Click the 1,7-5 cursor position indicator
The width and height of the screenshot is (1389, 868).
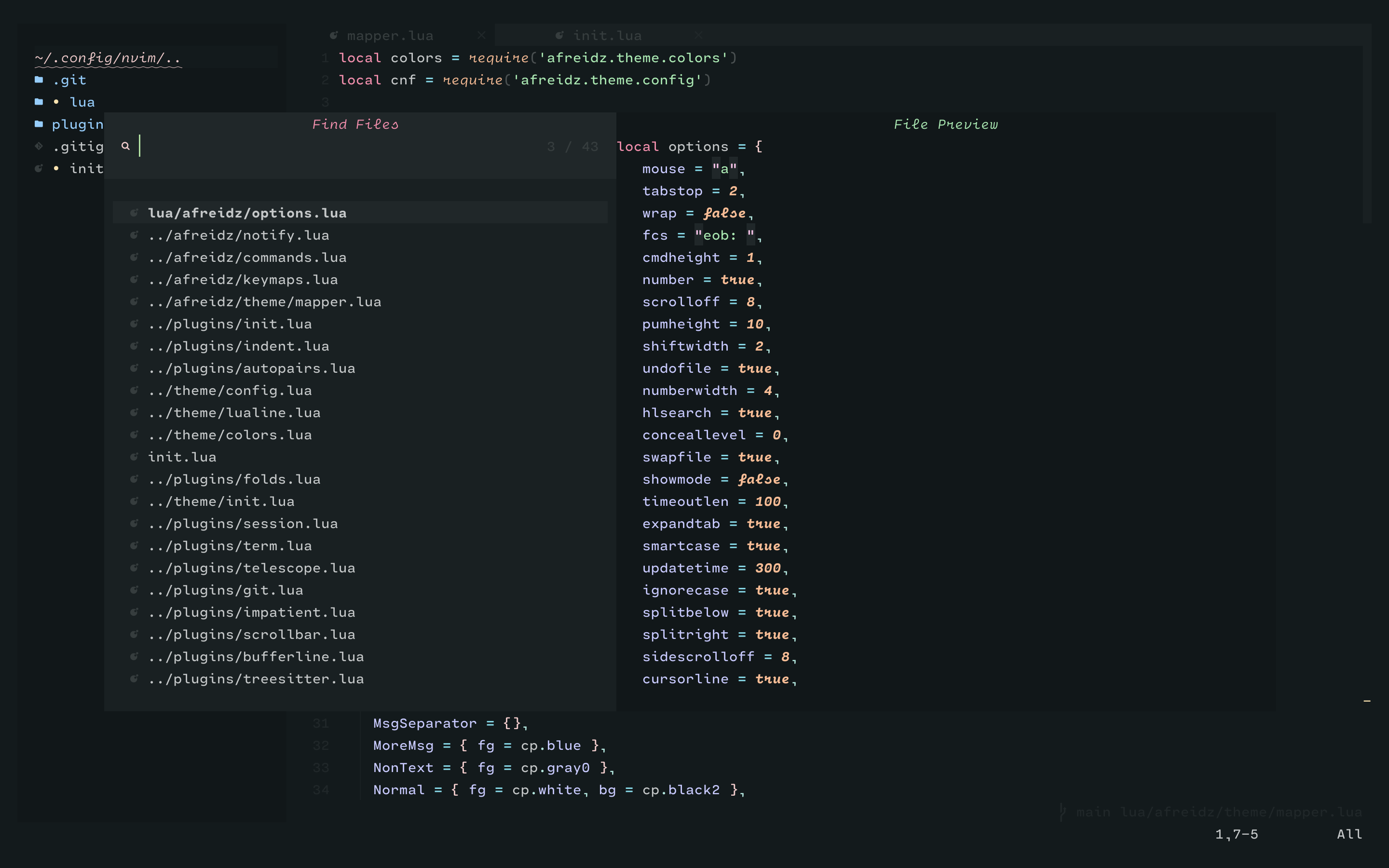coord(1236,834)
